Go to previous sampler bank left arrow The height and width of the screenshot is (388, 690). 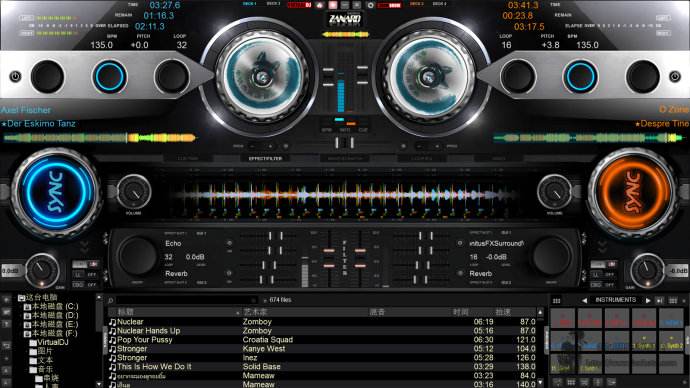[x=584, y=300]
